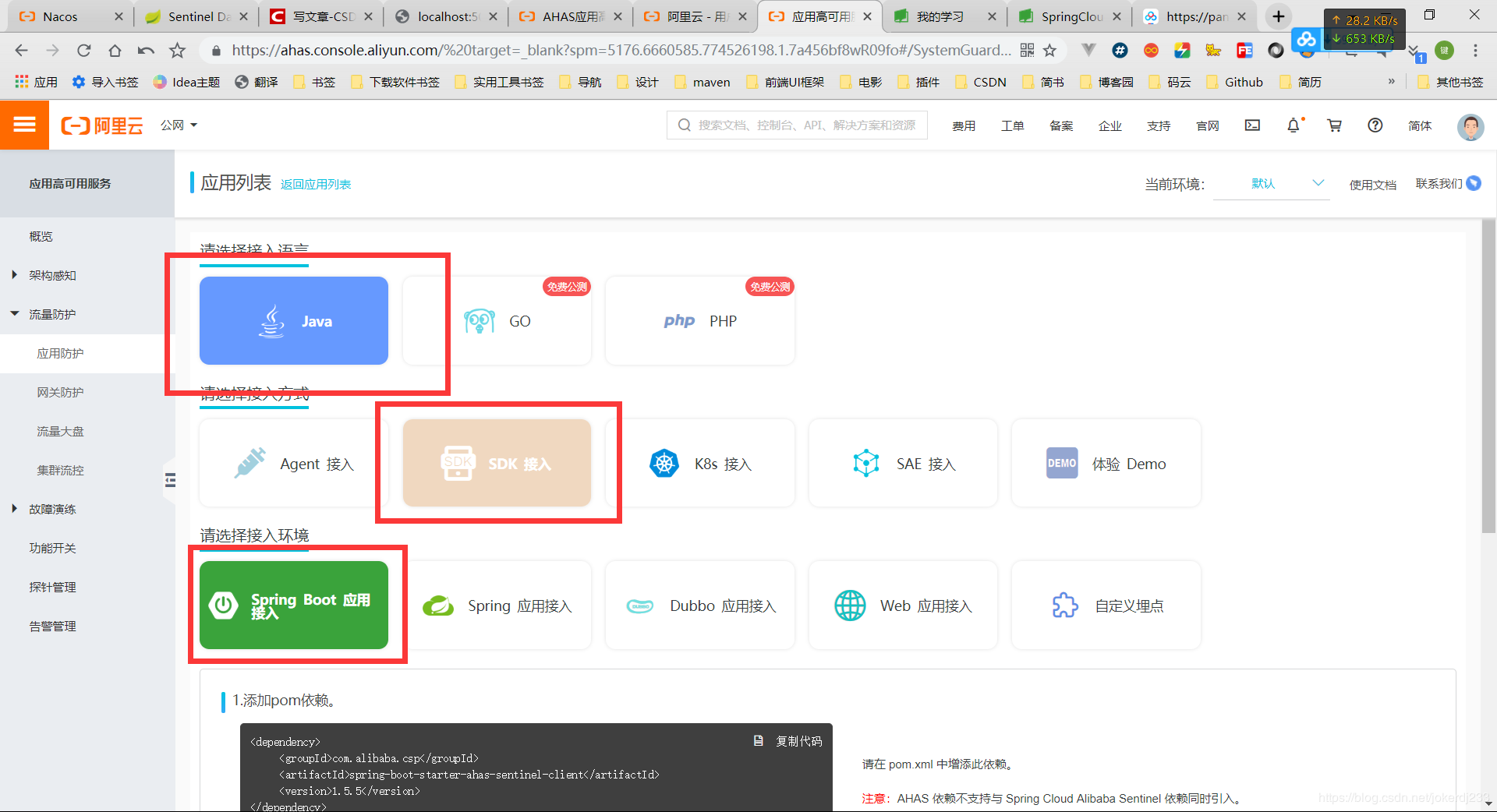Open the 使用文档 link
Screen dimensions: 1497x812
pos(1372,185)
